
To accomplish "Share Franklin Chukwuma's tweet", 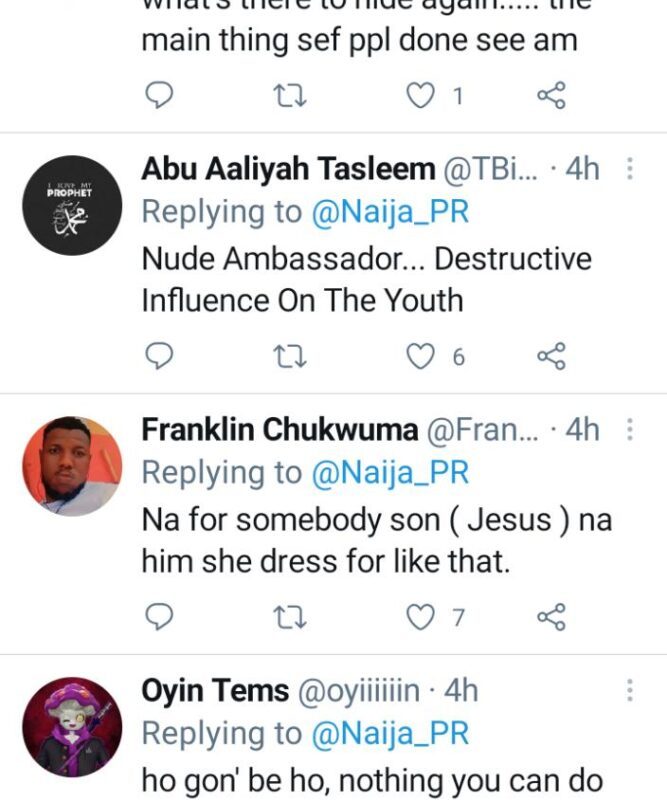I will pyautogui.click(x=551, y=617).
